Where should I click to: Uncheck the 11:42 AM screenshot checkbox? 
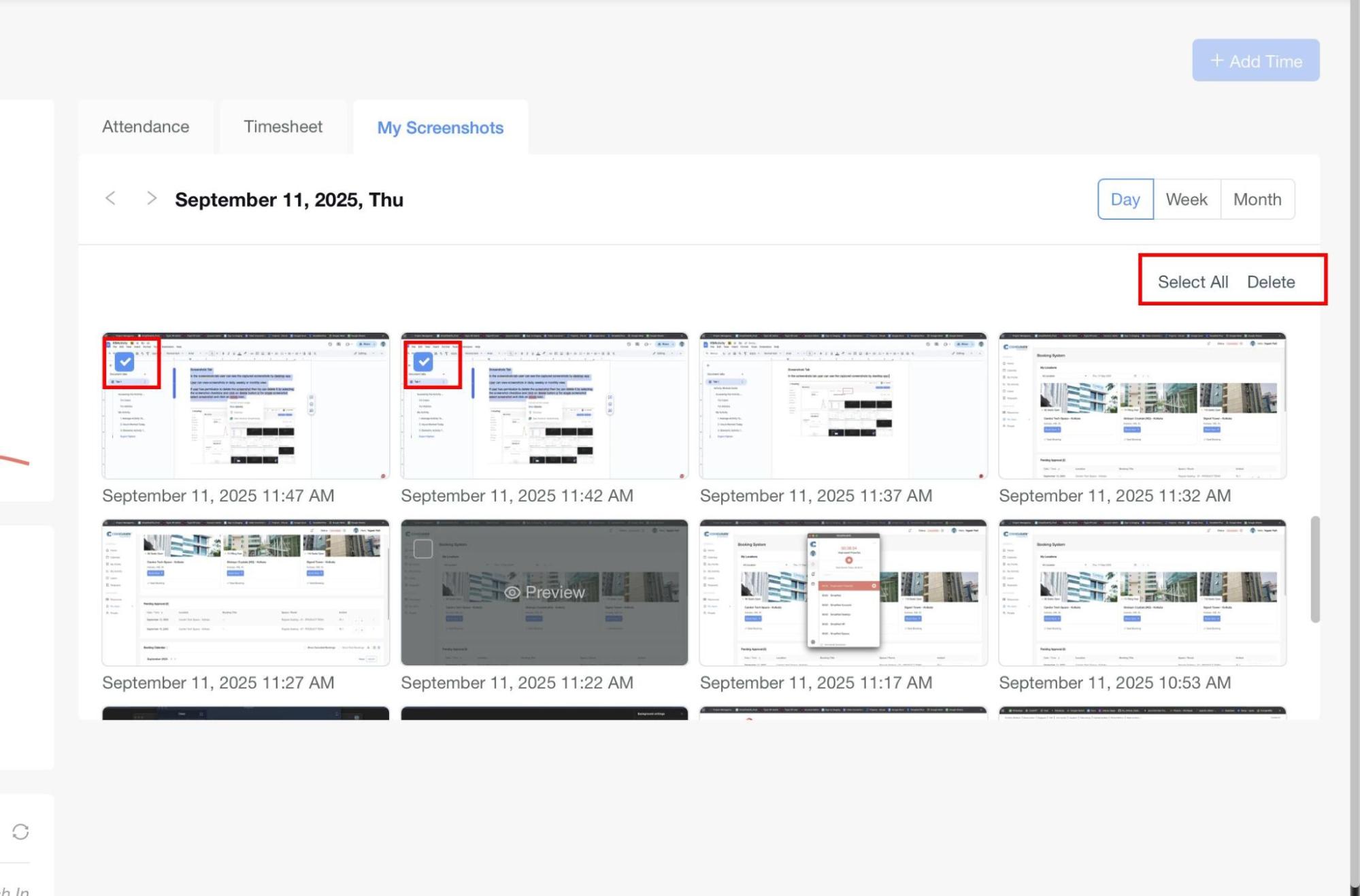(423, 362)
